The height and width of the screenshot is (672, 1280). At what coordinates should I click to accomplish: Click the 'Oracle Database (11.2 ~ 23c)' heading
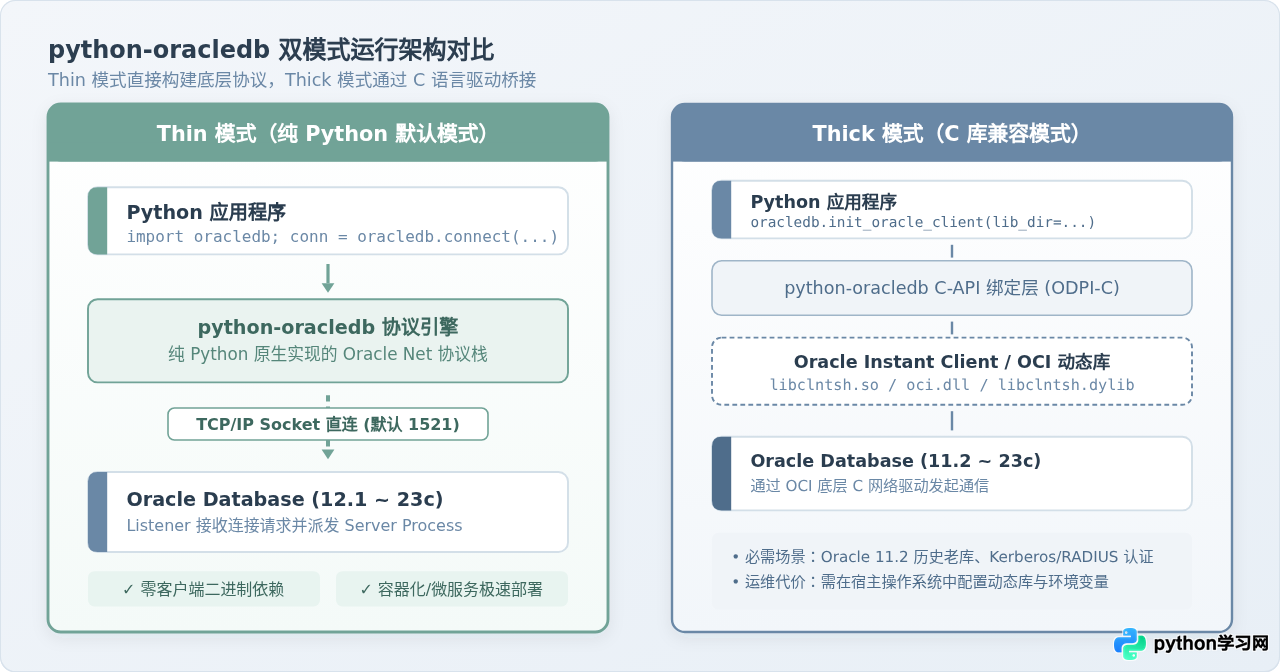coord(896,461)
